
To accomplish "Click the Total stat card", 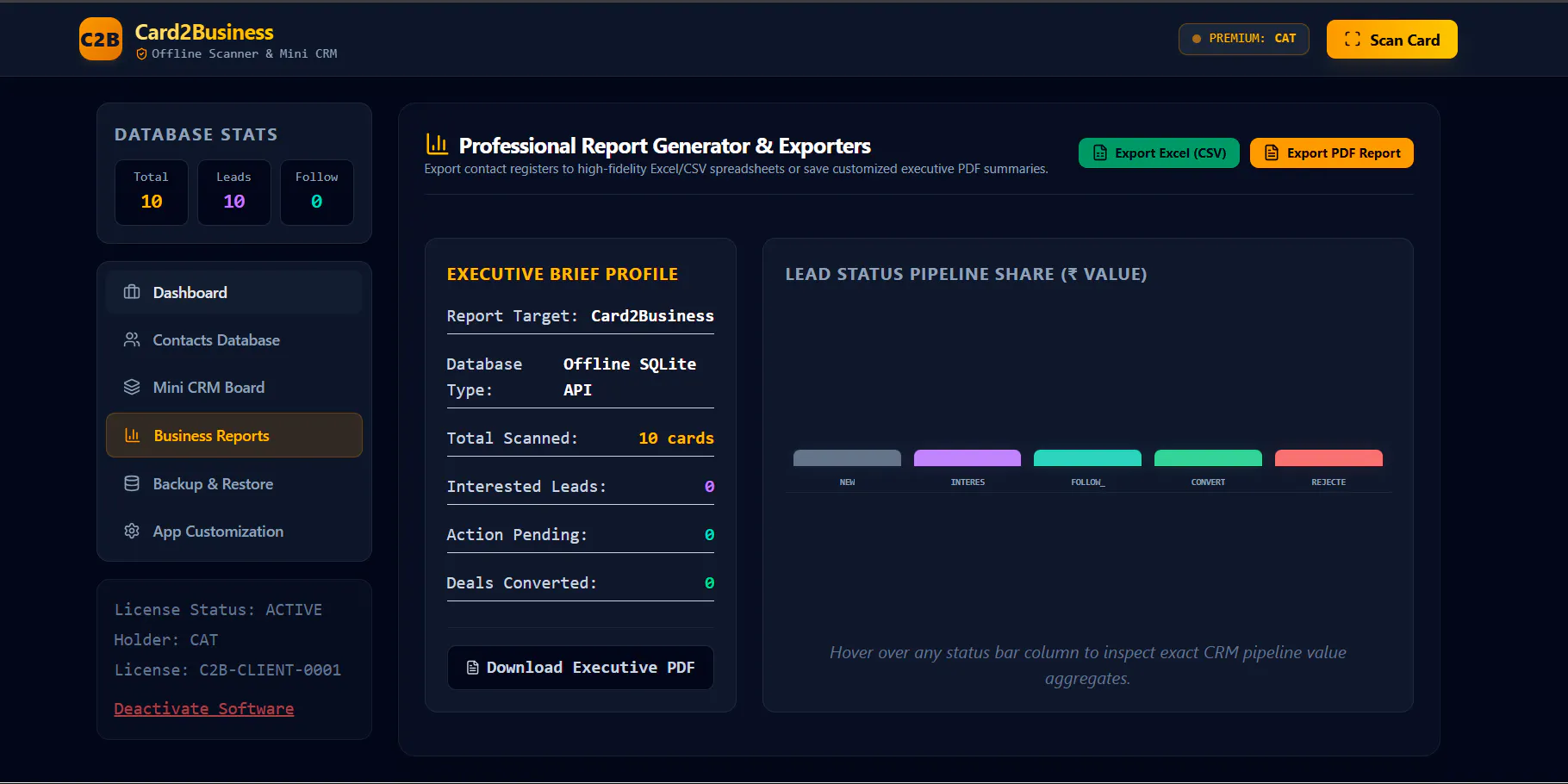I will coord(152,192).
